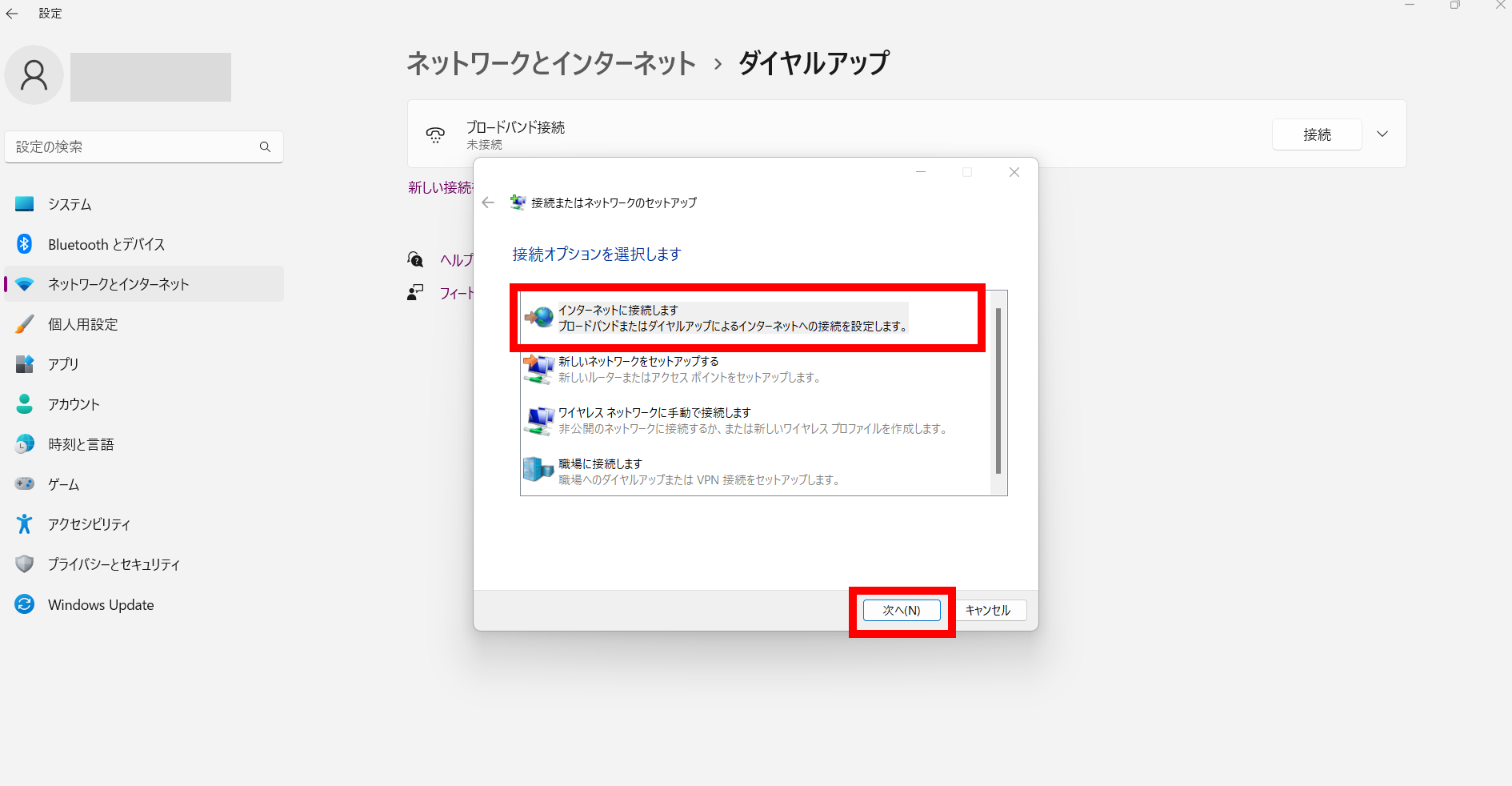Viewport: 1512px width, 786px height.
Task: Click the ワイヤレス ネットワーク manual connect icon
Action: point(538,420)
